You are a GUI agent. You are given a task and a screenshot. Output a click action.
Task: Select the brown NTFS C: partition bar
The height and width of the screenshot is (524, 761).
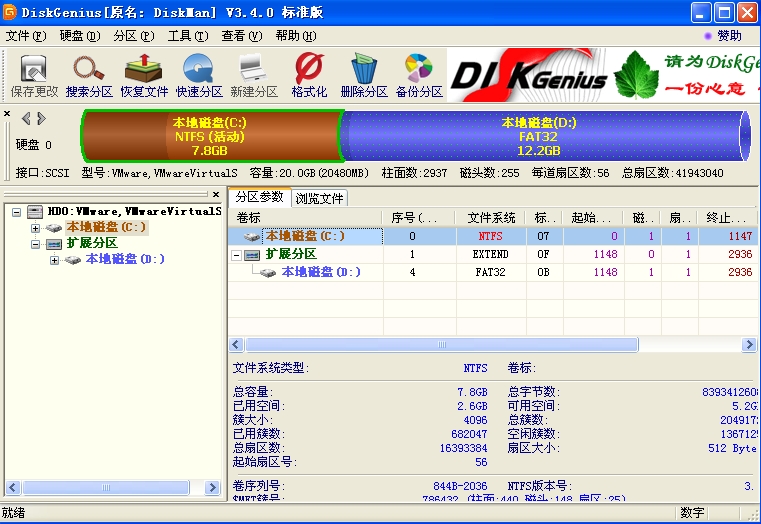[x=210, y=137]
